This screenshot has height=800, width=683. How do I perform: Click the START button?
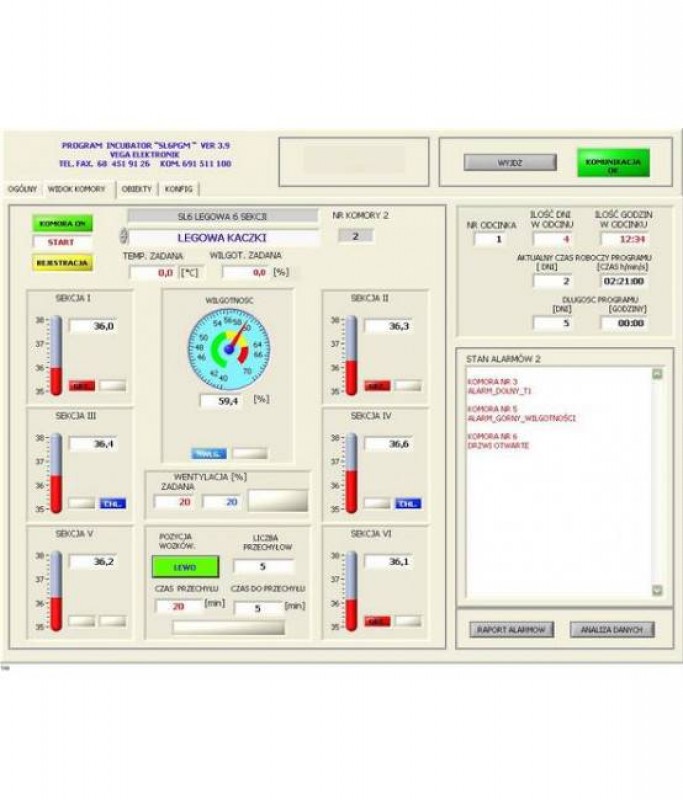[x=61, y=242]
